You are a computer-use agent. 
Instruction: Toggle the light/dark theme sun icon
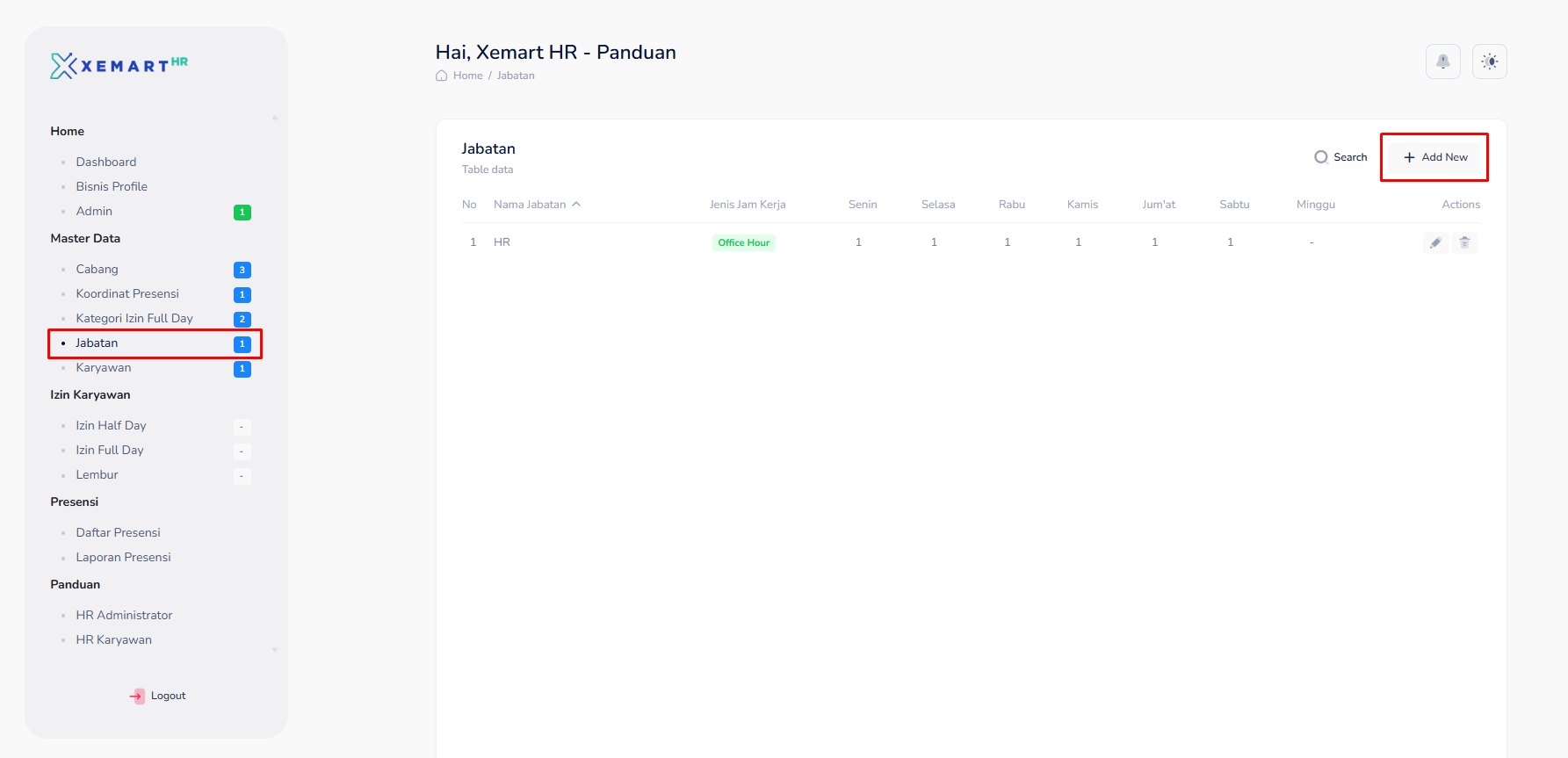pyautogui.click(x=1489, y=61)
